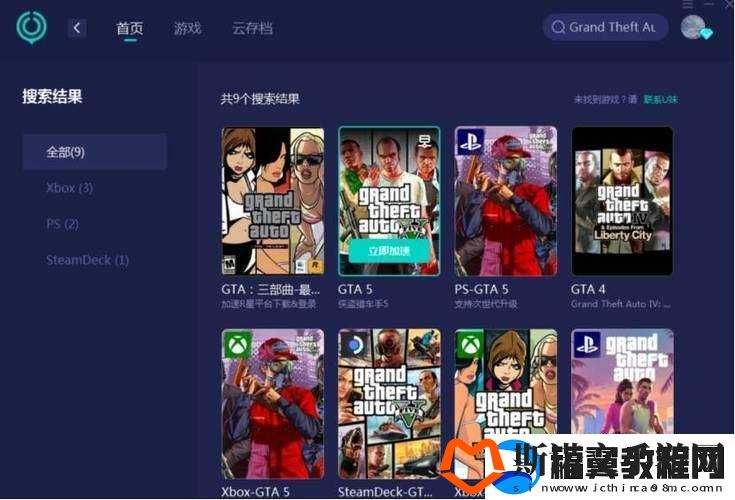
Task: Click the 联系U妹 contact link
Action: pos(660,99)
